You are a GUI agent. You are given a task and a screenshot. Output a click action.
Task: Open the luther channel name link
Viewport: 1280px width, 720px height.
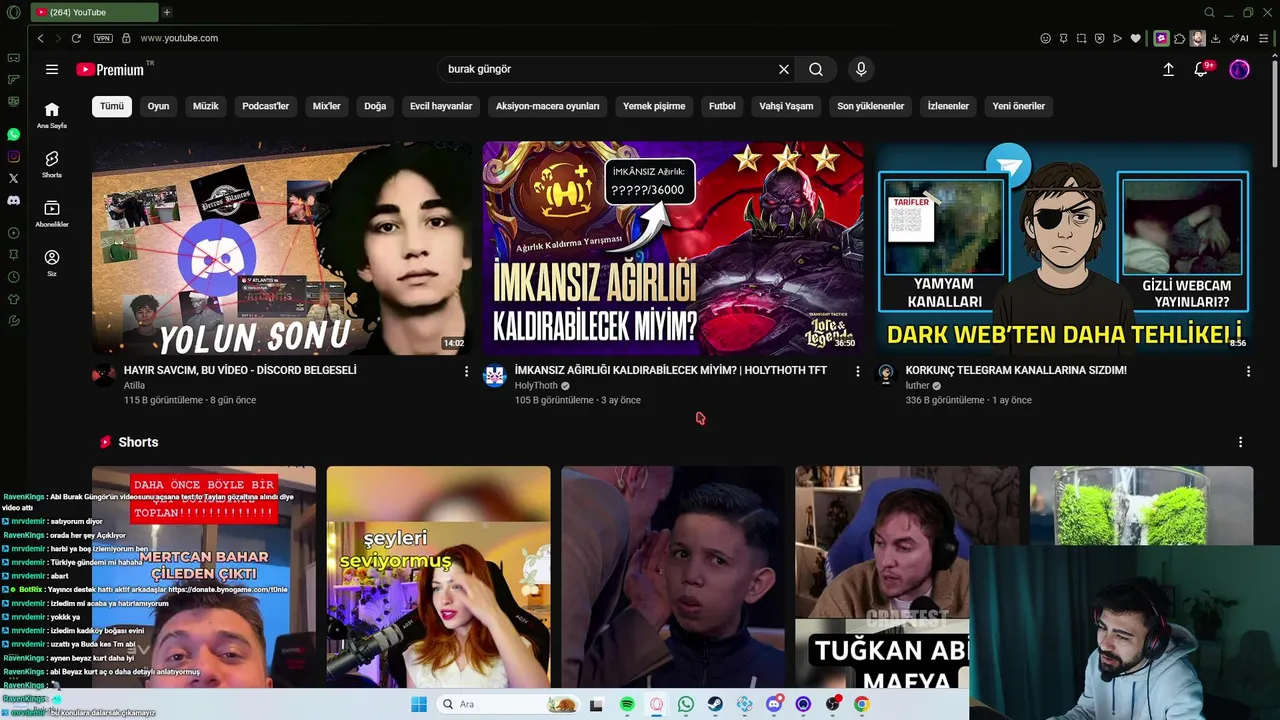917,385
